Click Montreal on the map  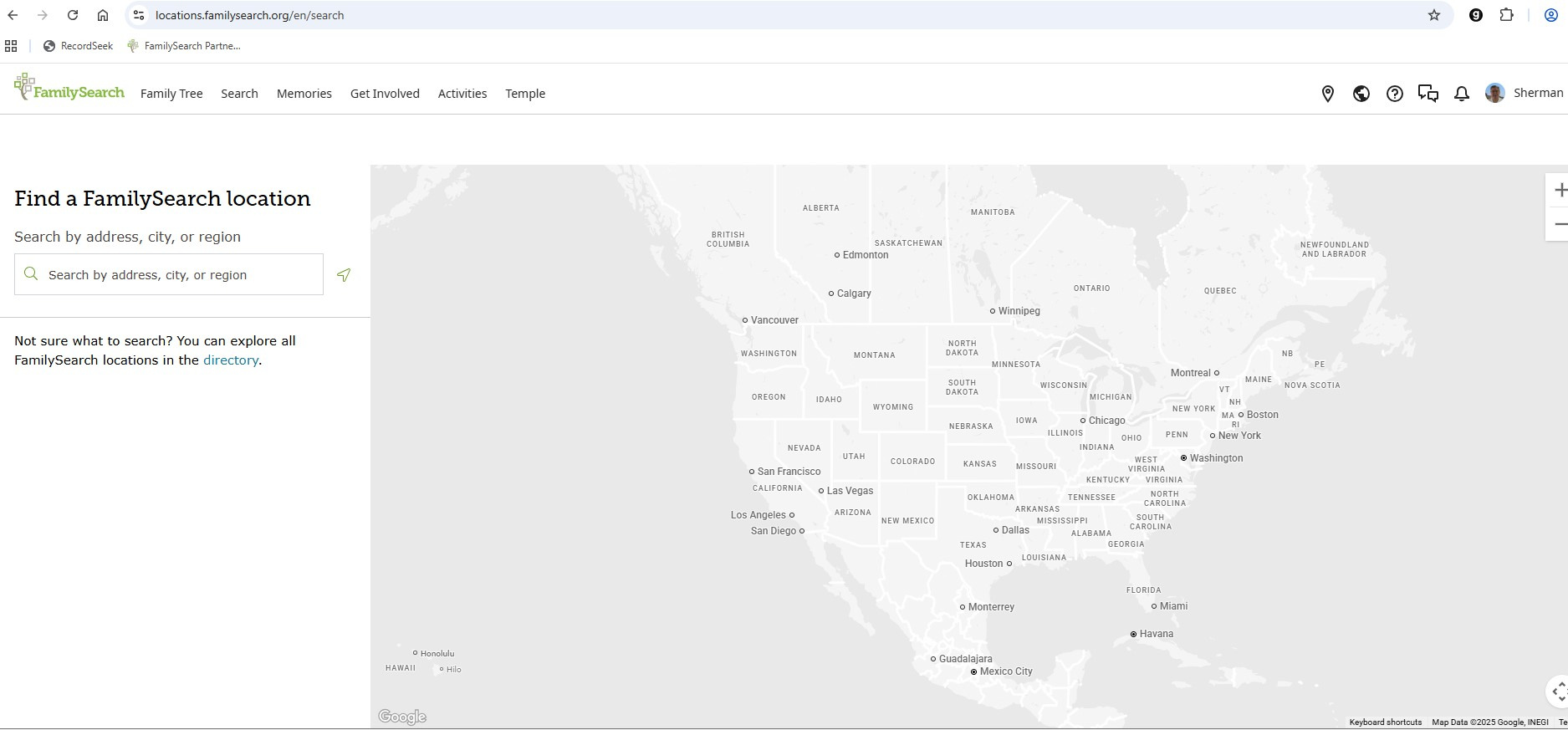click(x=1195, y=373)
